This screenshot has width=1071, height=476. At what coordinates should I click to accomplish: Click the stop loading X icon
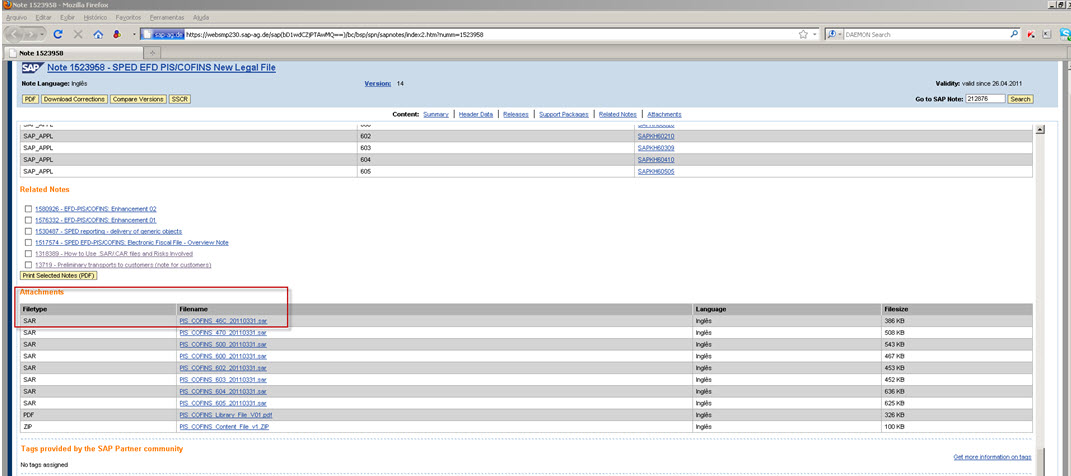78,34
